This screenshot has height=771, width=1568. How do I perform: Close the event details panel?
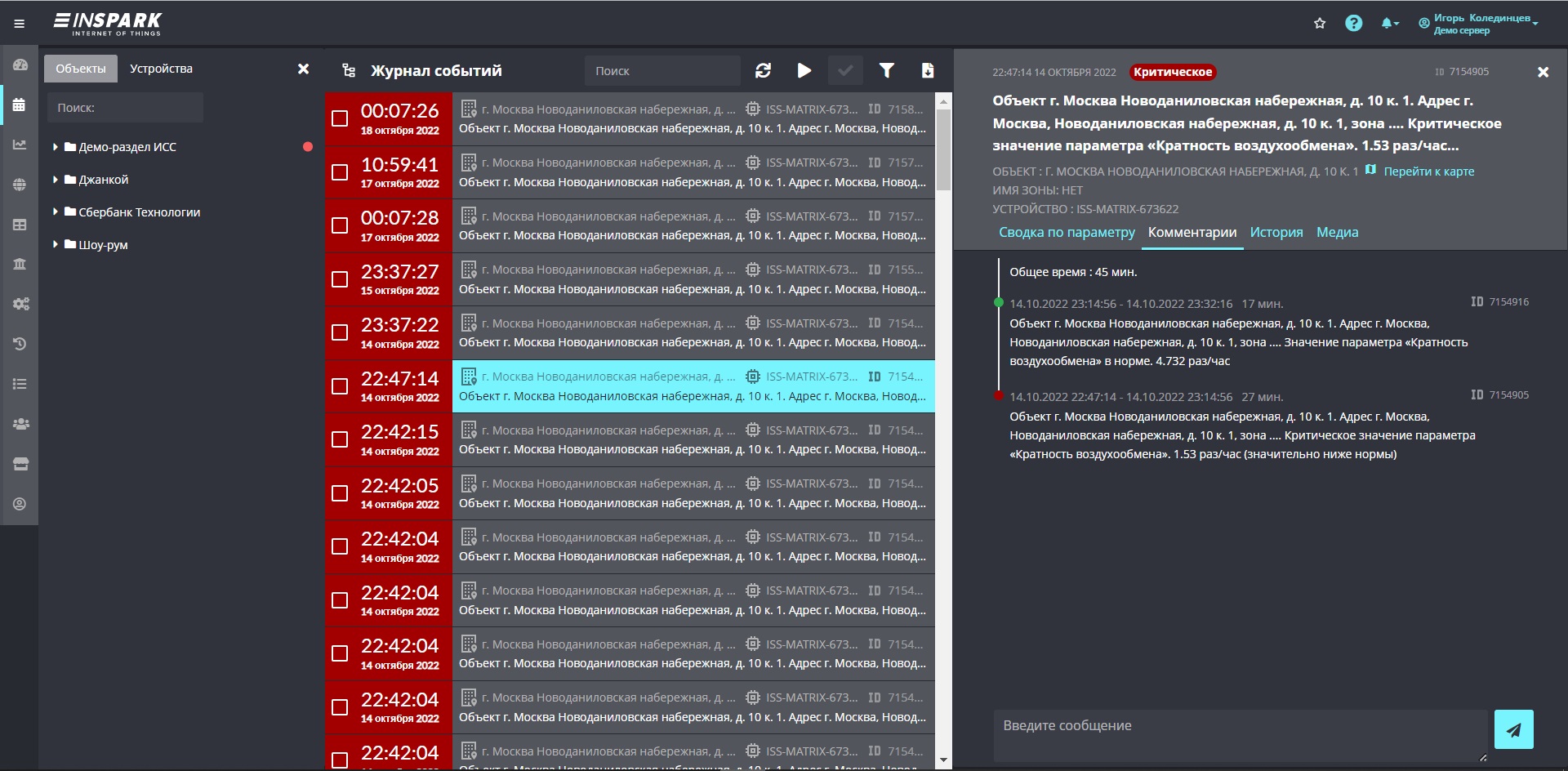pyautogui.click(x=1543, y=72)
